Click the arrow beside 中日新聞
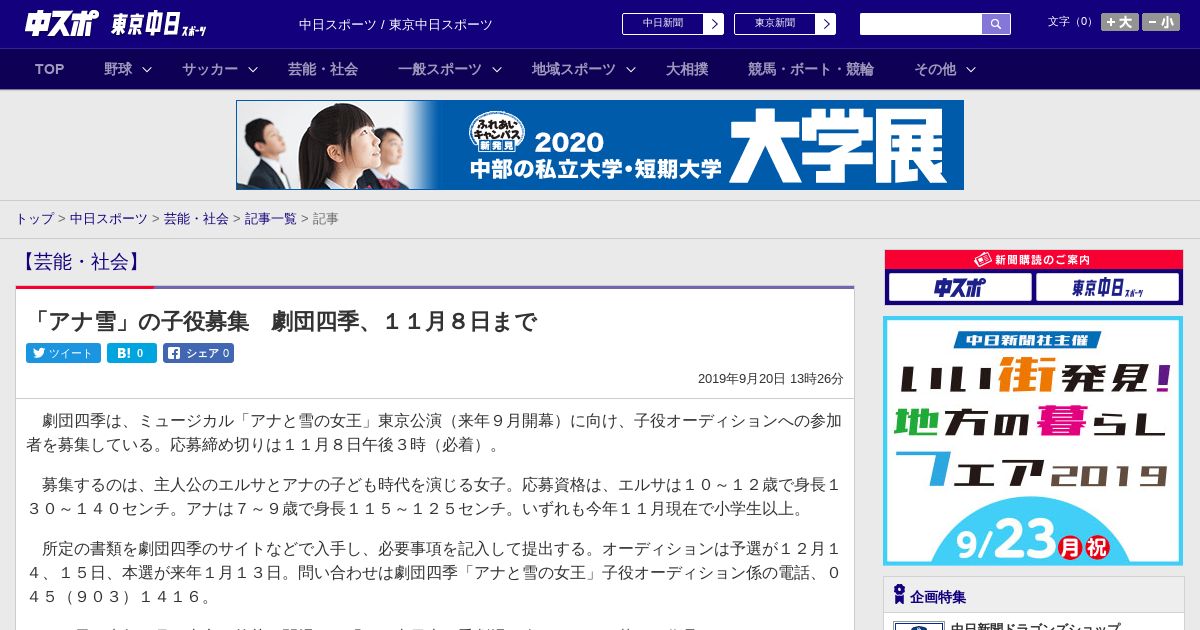 [714, 24]
